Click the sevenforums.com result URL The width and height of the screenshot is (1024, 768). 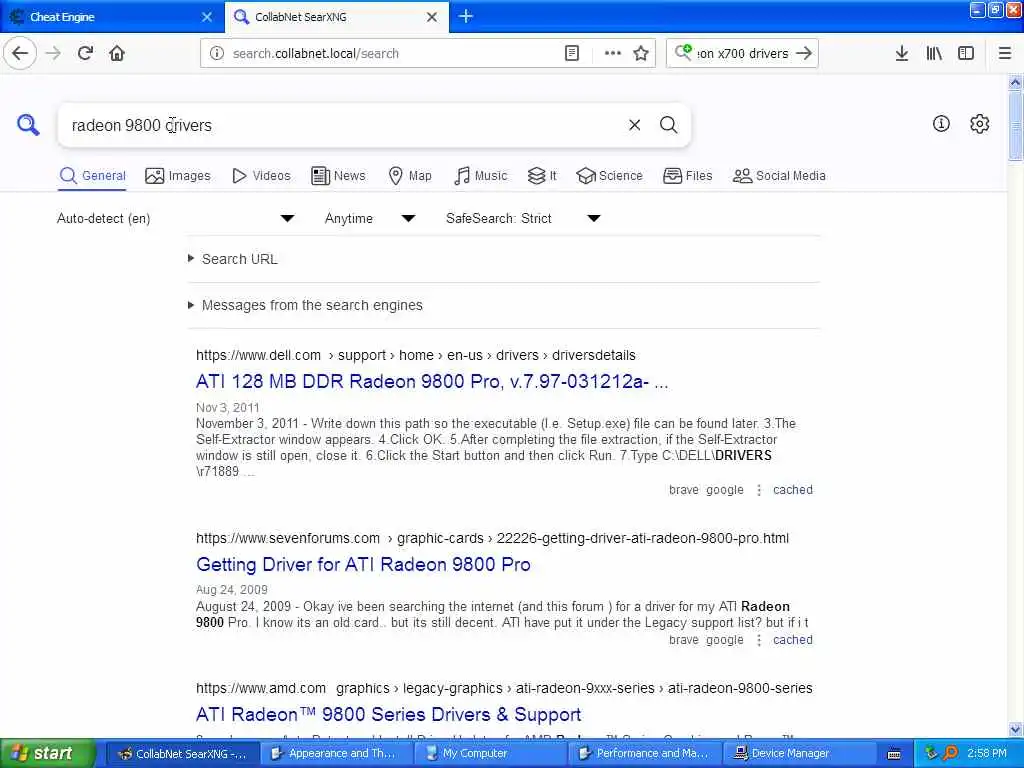click(x=492, y=538)
